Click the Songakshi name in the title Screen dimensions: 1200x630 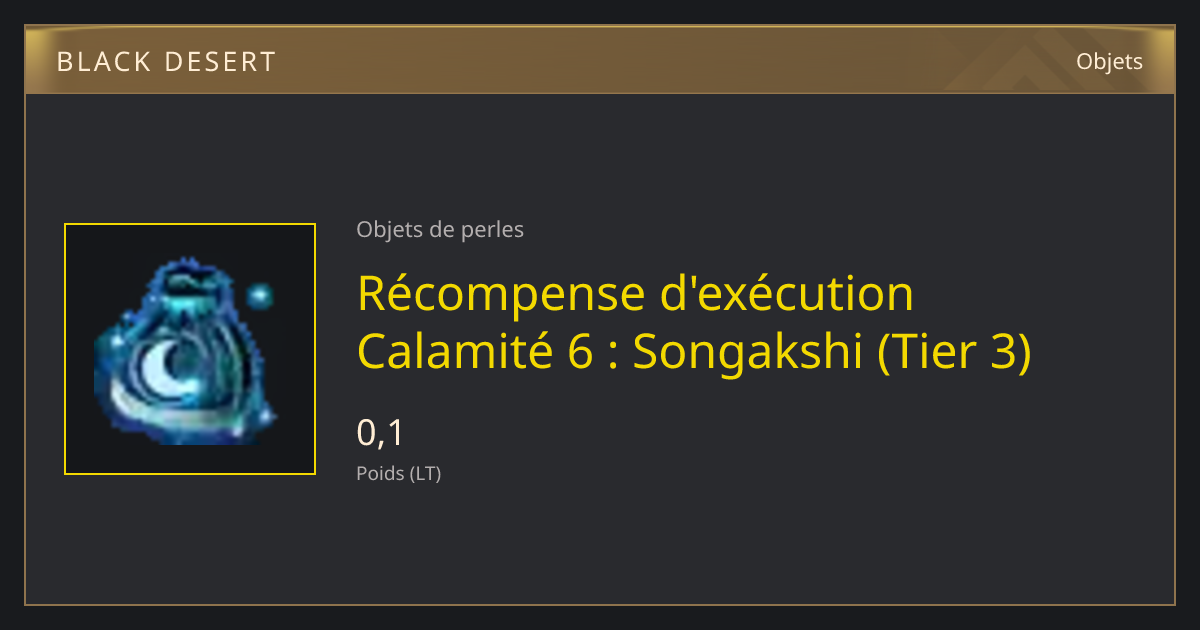(x=748, y=352)
